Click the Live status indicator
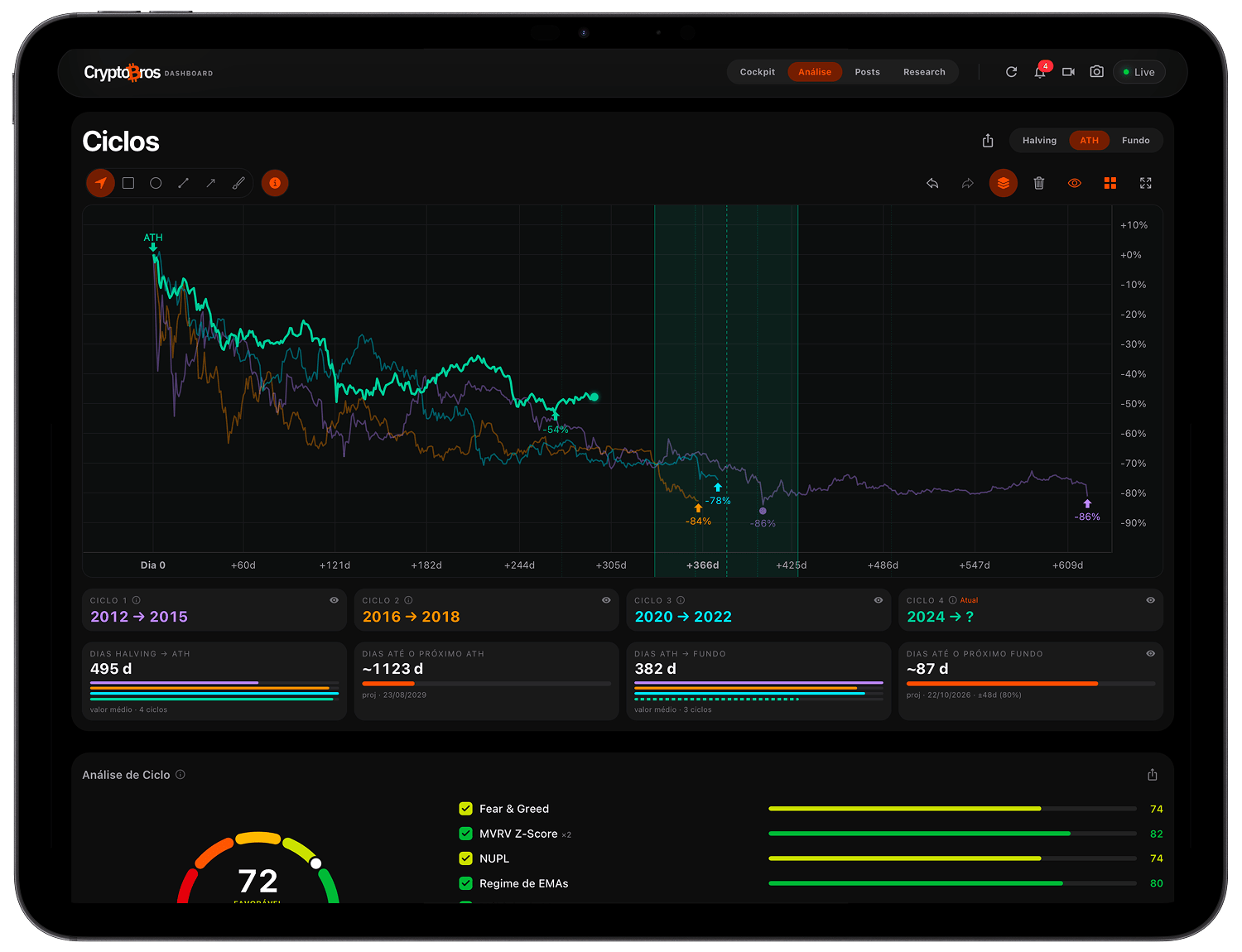Image resolution: width=1242 pixels, height=952 pixels. click(x=1139, y=72)
